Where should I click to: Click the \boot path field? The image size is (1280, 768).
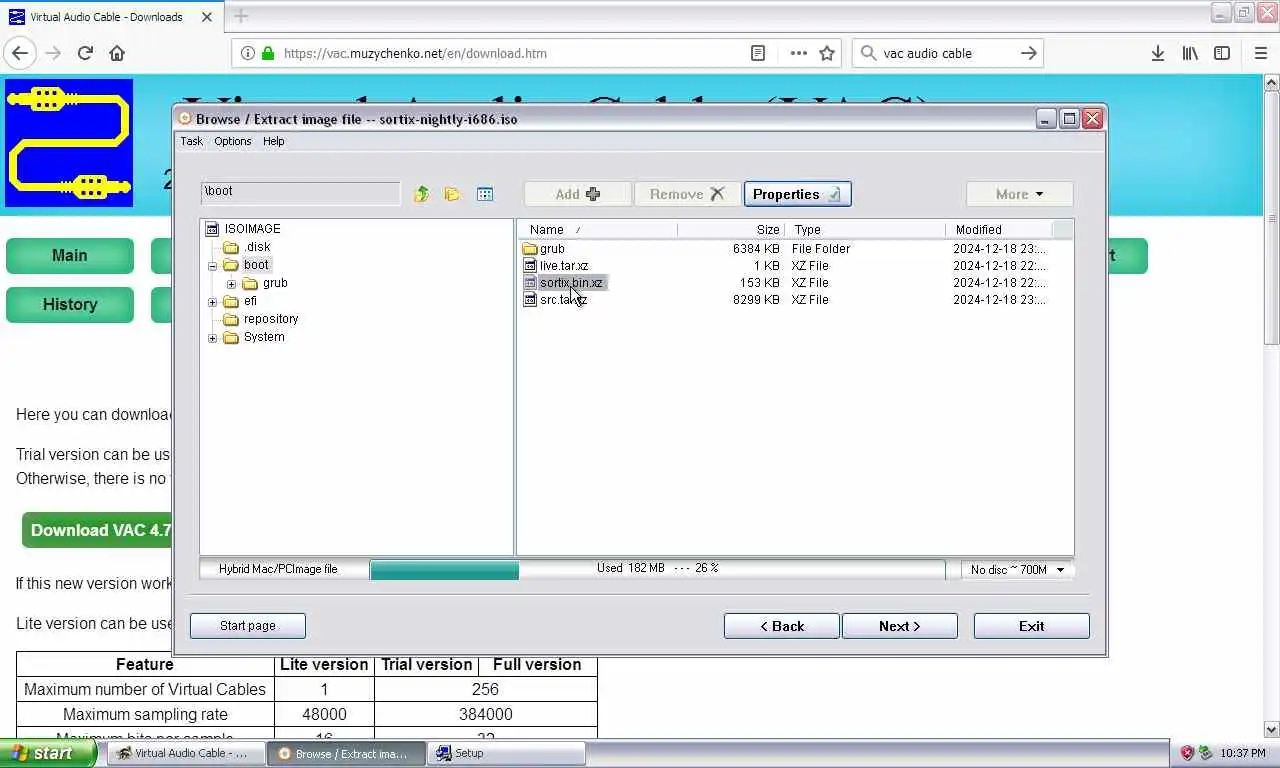pyautogui.click(x=300, y=192)
